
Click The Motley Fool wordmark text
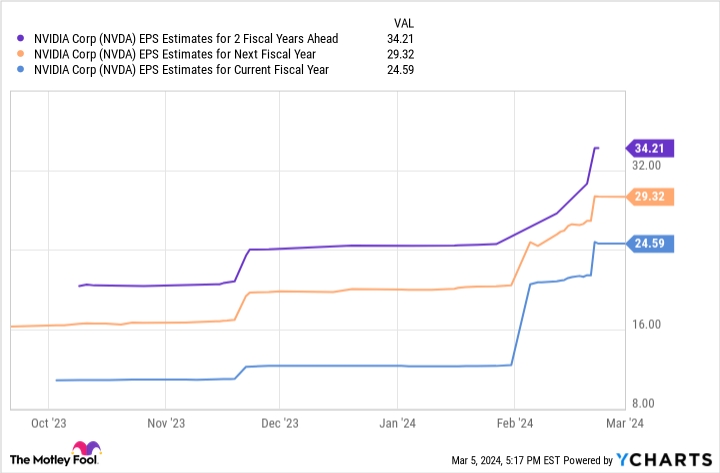(54, 460)
